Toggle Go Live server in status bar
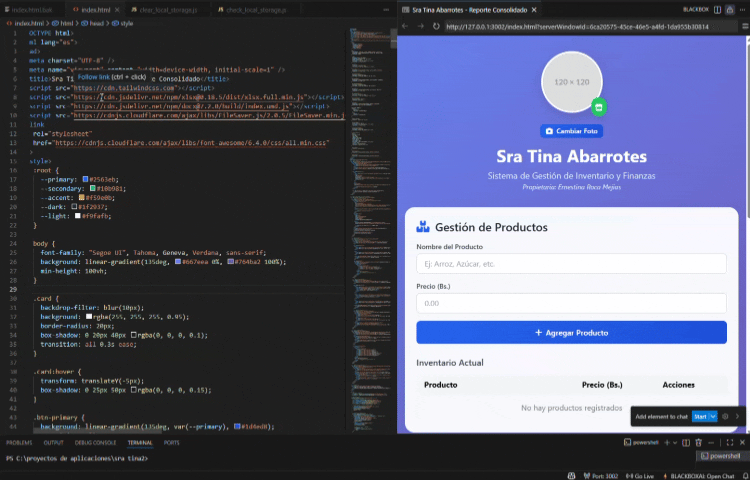Screen dimensions: 750x480 point(640,476)
